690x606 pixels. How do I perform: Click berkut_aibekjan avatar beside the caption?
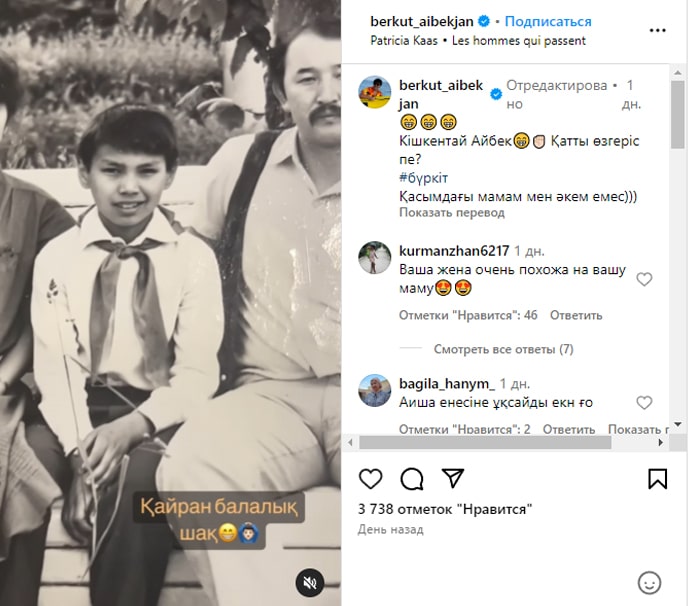[374, 92]
